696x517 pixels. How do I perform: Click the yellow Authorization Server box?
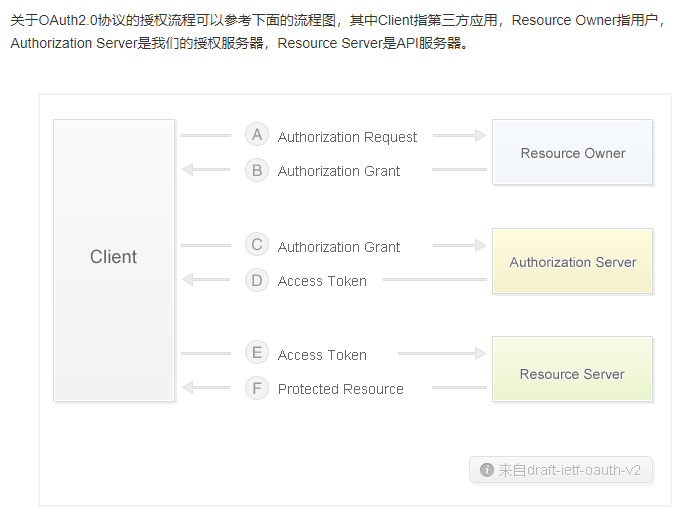[x=572, y=261]
